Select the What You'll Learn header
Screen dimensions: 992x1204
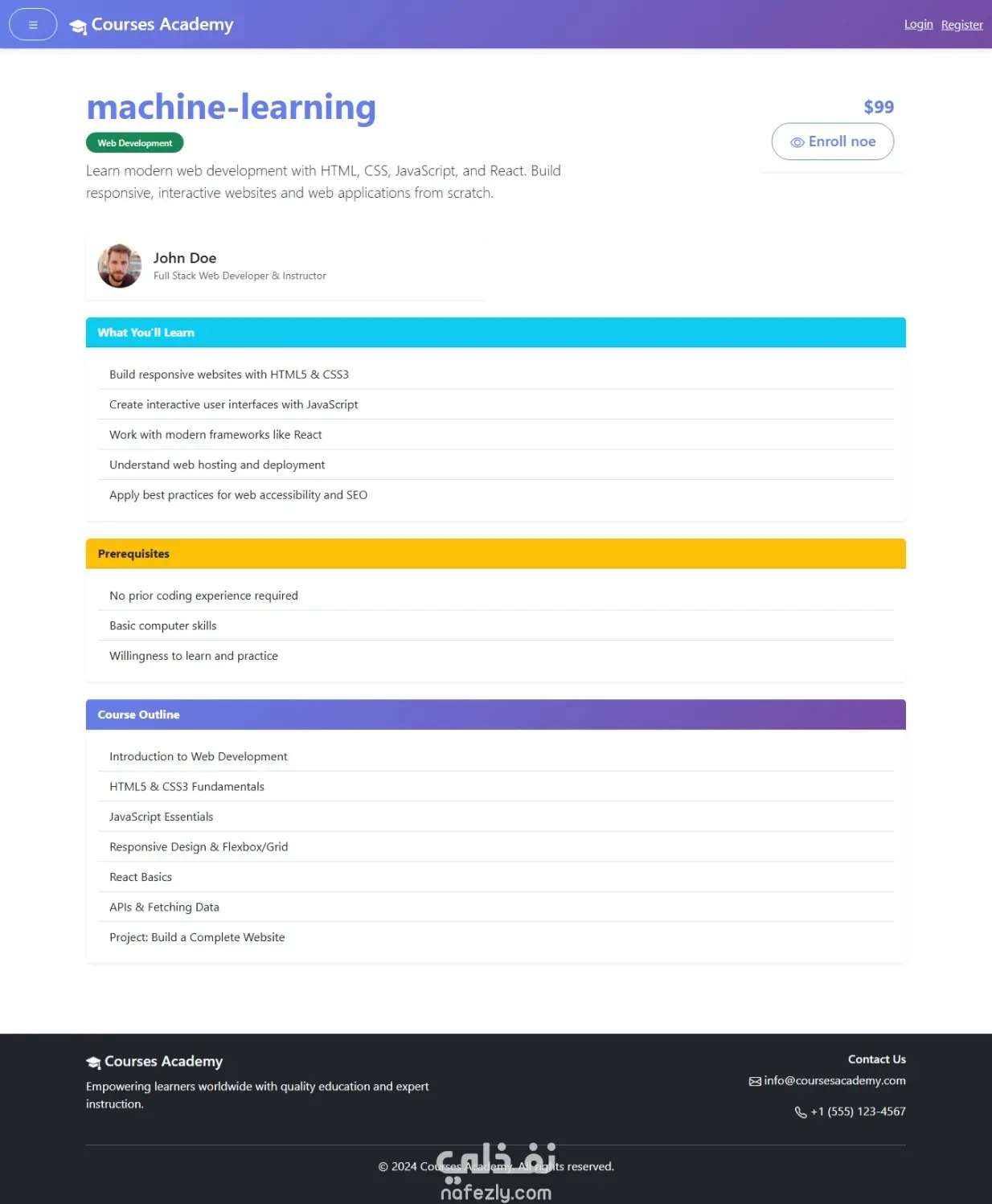pyautogui.click(x=496, y=333)
